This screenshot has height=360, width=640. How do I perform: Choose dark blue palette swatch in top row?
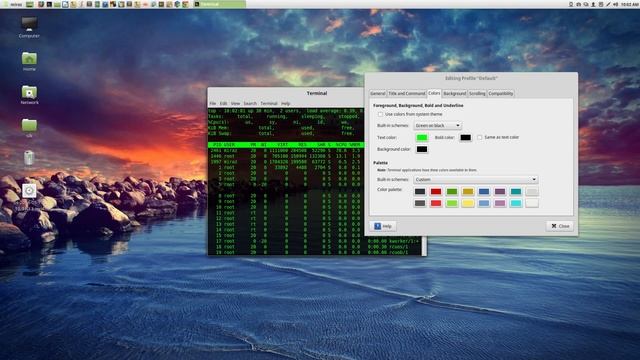(484, 191)
